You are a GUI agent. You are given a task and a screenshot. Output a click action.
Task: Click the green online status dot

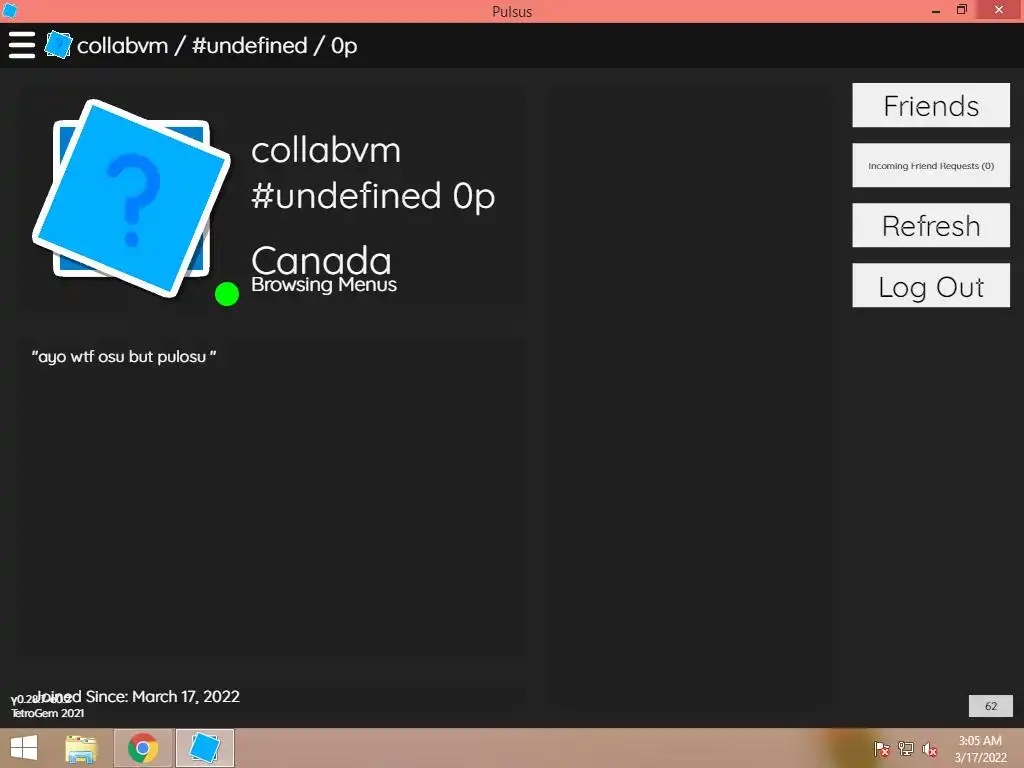[227, 294]
